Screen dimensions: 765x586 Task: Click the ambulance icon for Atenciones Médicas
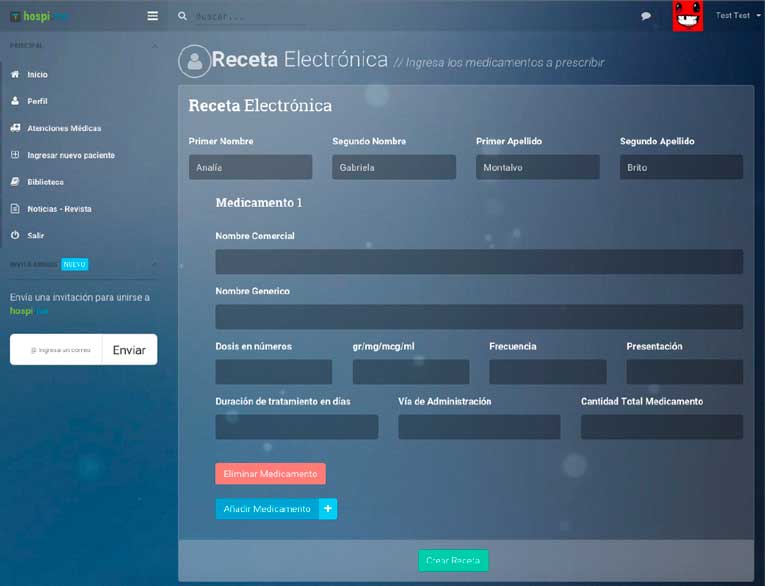(15, 128)
